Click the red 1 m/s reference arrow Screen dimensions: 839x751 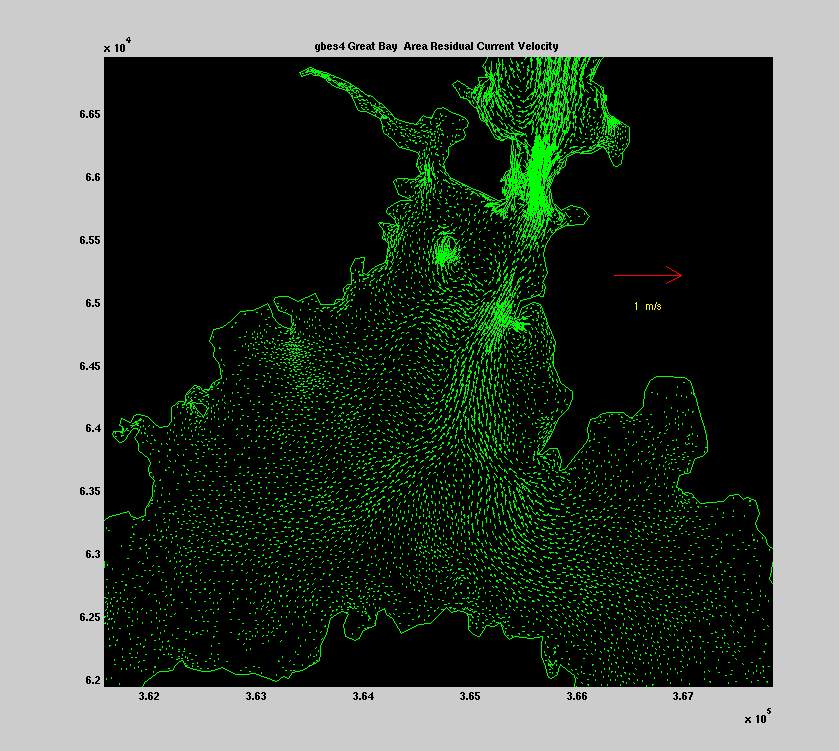click(x=647, y=275)
